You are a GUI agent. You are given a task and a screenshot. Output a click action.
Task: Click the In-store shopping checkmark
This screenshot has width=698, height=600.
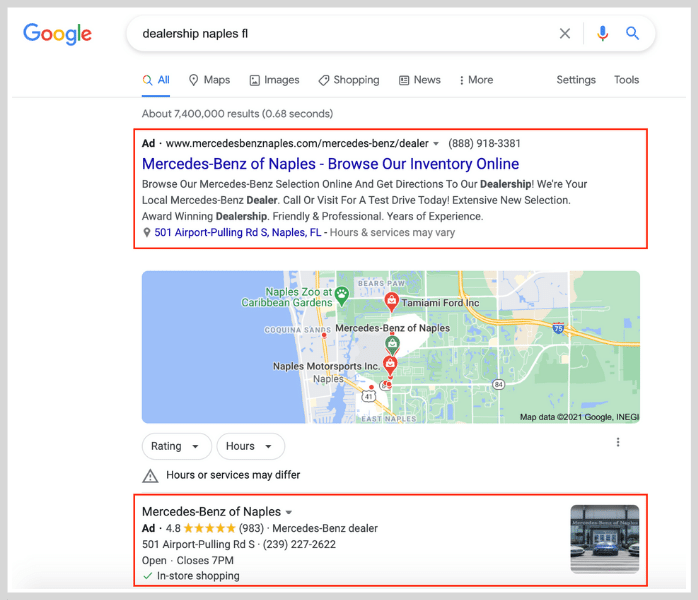147,576
